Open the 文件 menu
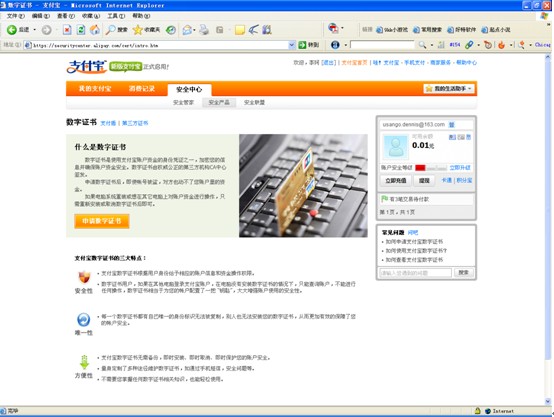Screen dimensions: 554x417 pos(16,16)
